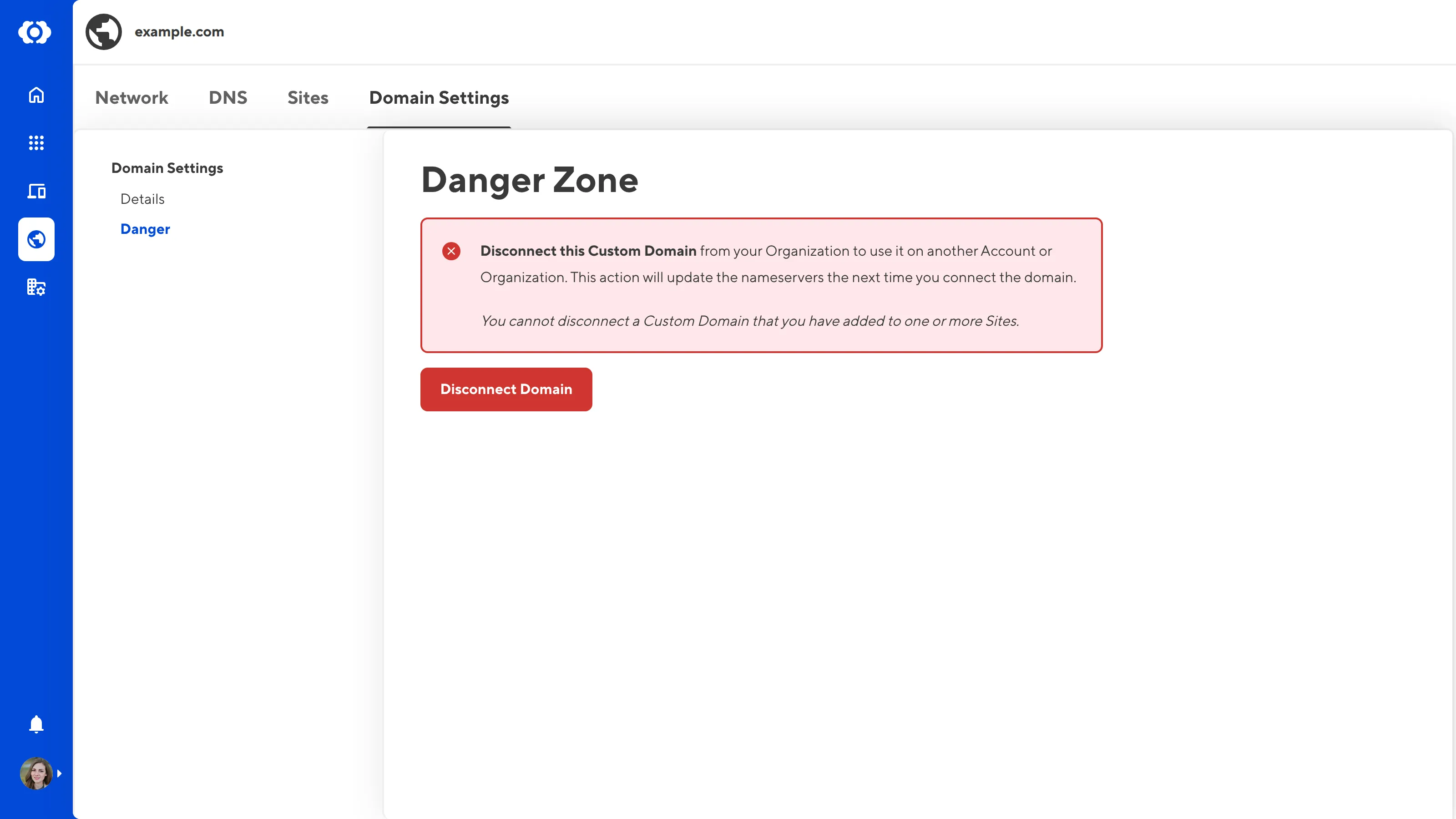Select the Domain Settings tab

click(x=439, y=98)
